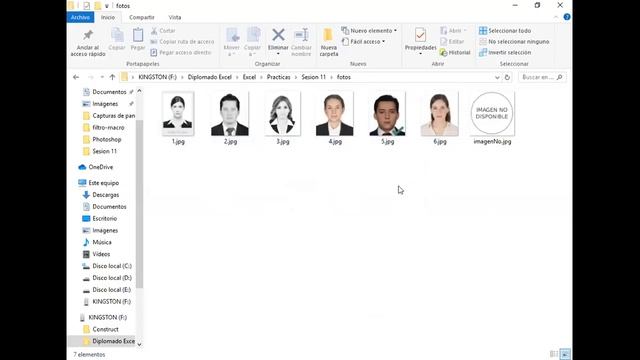The height and width of the screenshot is (360, 640).
Task: Open OneDrive in navigation pane
Action: (96, 167)
